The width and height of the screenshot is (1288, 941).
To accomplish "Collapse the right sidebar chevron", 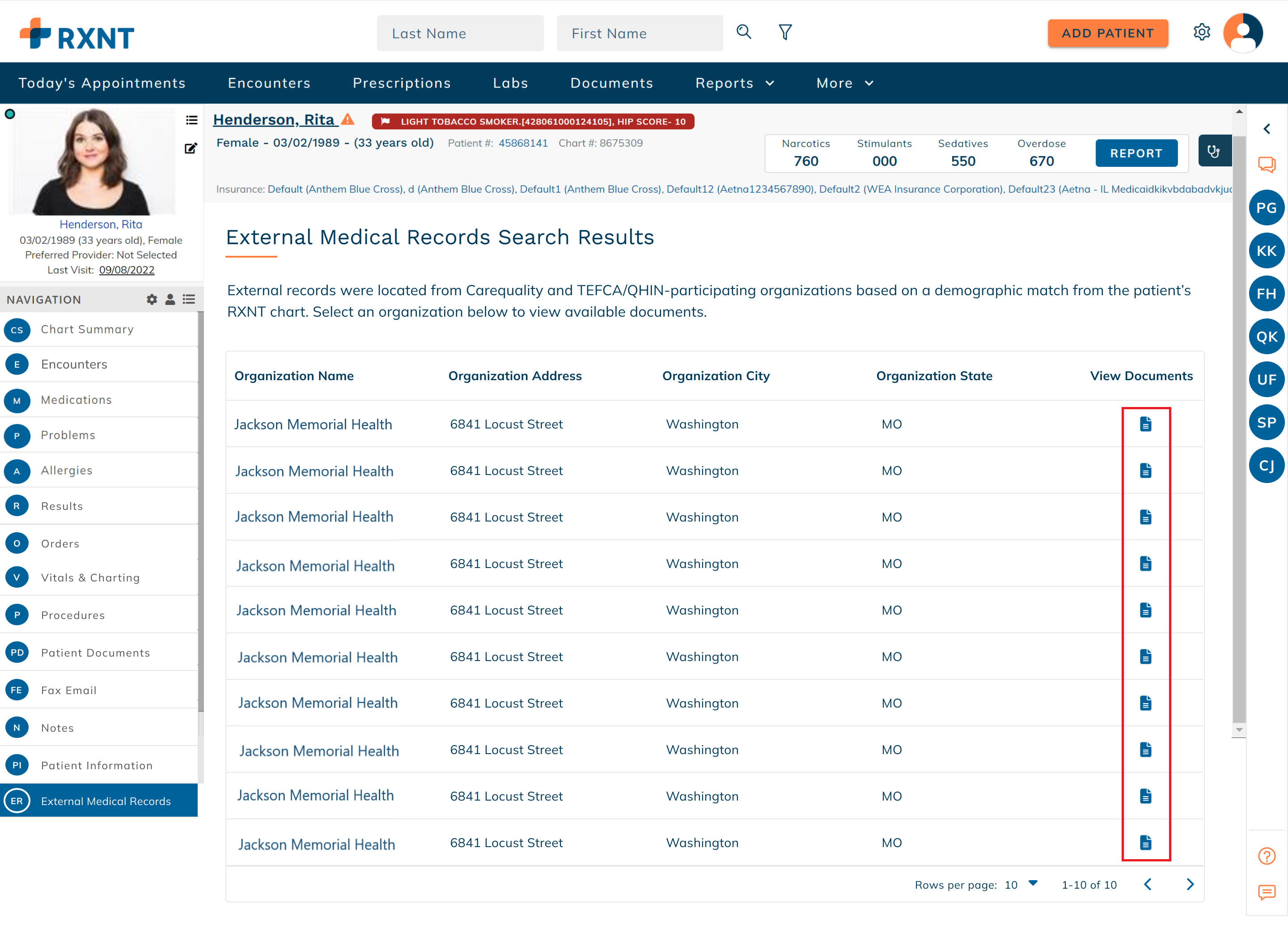I will [x=1267, y=129].
